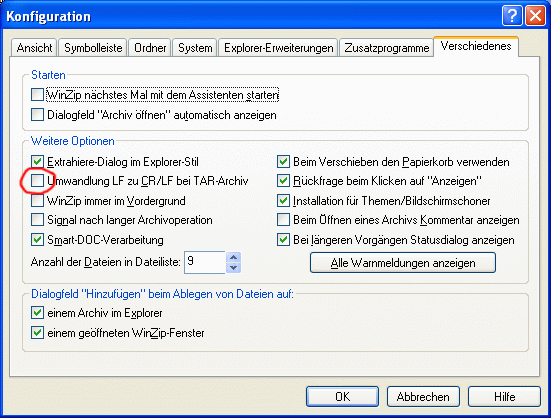The height and width of the screenshot is (418, 551).
Task: Uncheck Extrahiere-Dialog im Explorer-Stil
Action: (37, 162)
